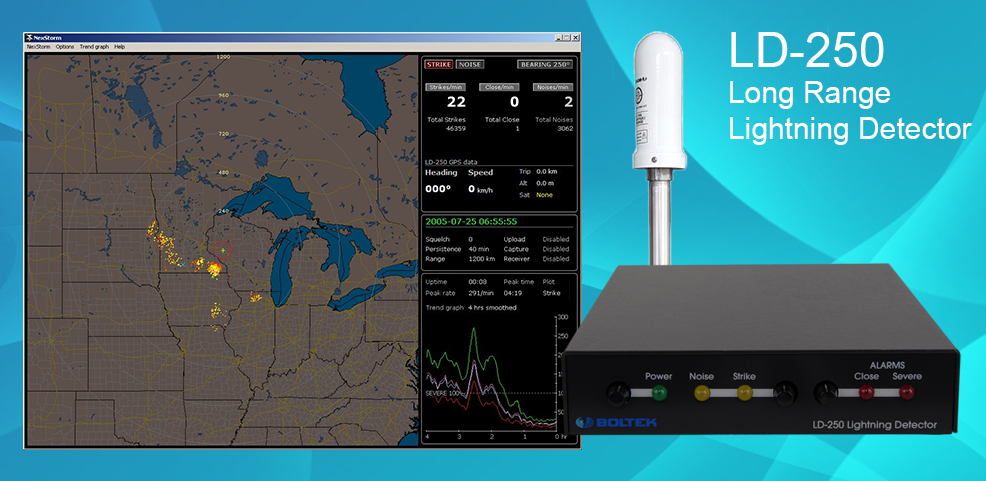This screenshot has height=481, width=986.
Task: Click the yellow Noise LED on detector
Action: click(x=701, y=394)
